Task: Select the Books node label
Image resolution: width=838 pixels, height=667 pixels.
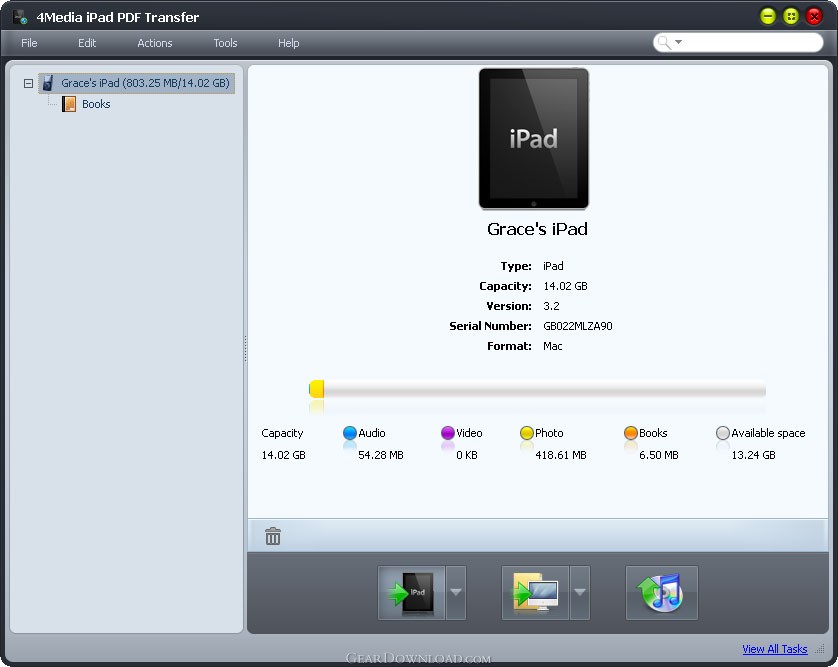Action: (96, 104)
